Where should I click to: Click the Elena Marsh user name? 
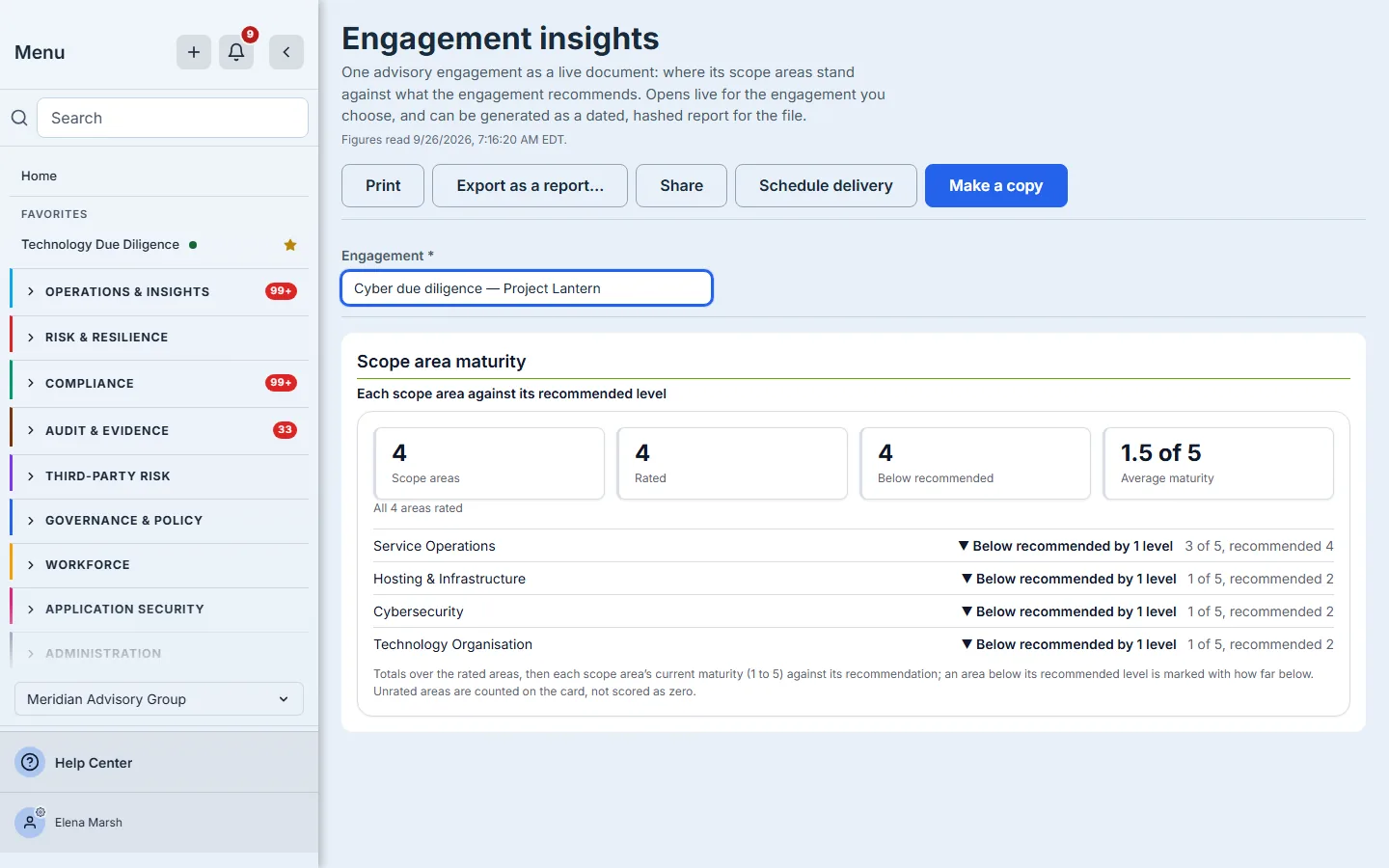coord(89,823)
